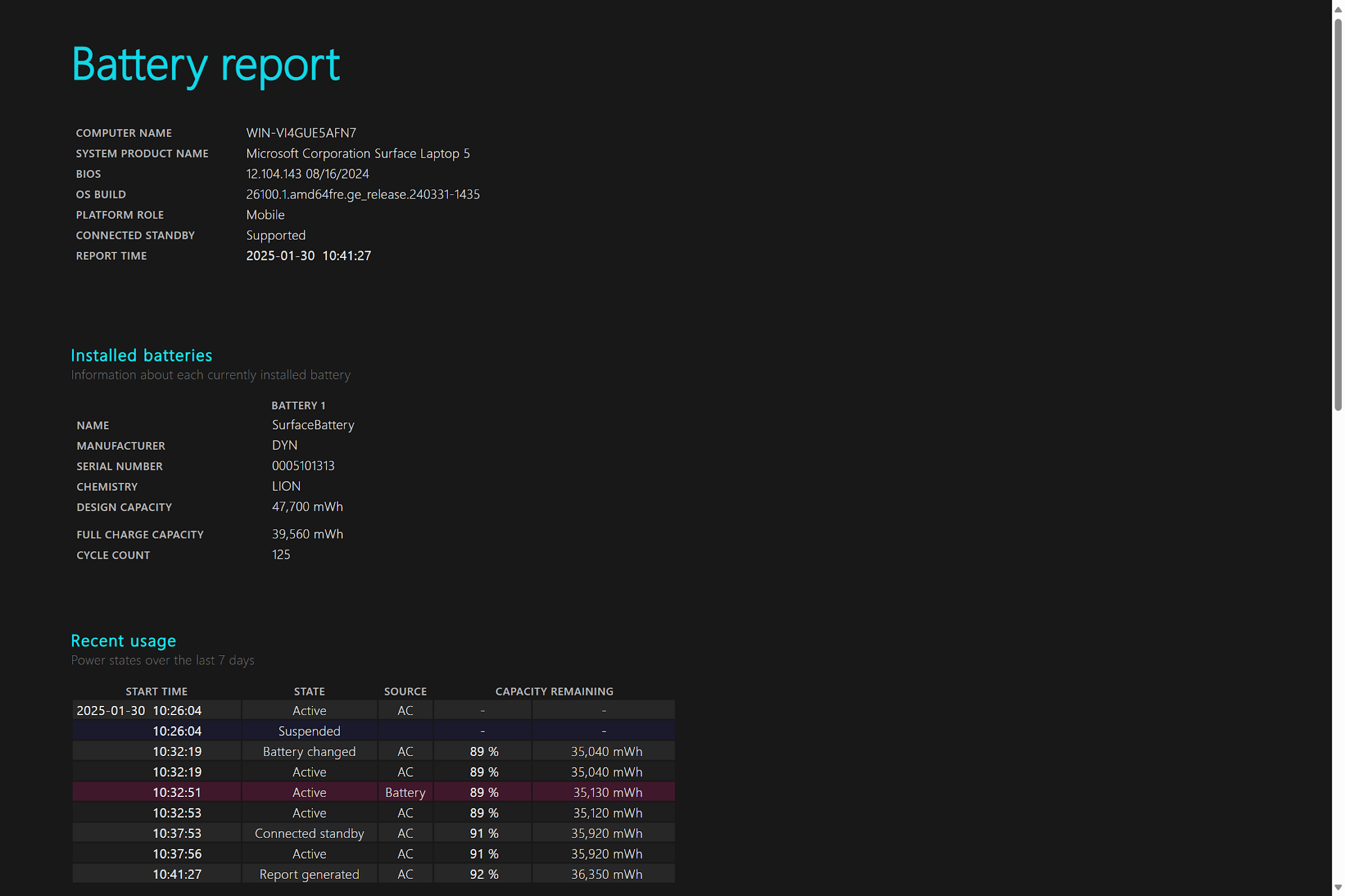Click the 'CAPACITY REMAINING' column header

click(554, 691)
